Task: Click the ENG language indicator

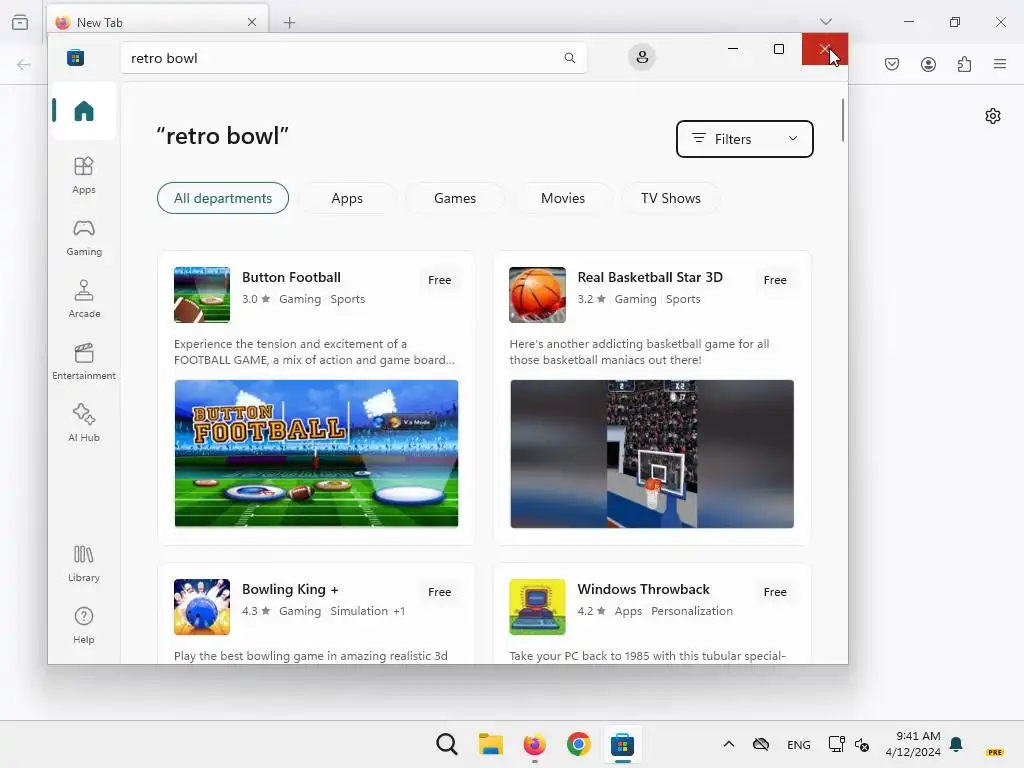Action: (799, 744)
